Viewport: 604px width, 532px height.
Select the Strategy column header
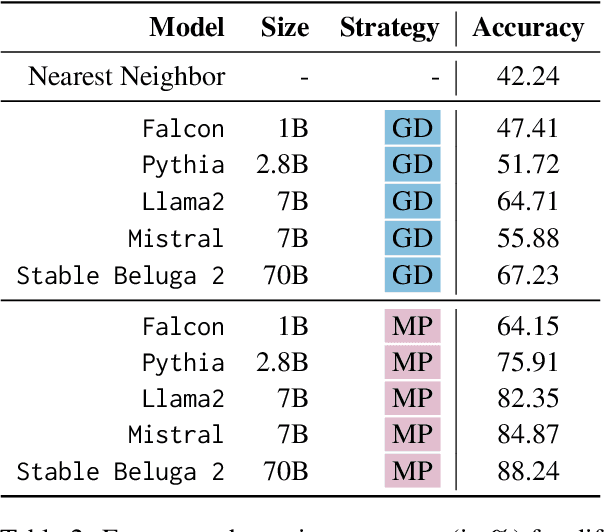[x=389, y=27]
